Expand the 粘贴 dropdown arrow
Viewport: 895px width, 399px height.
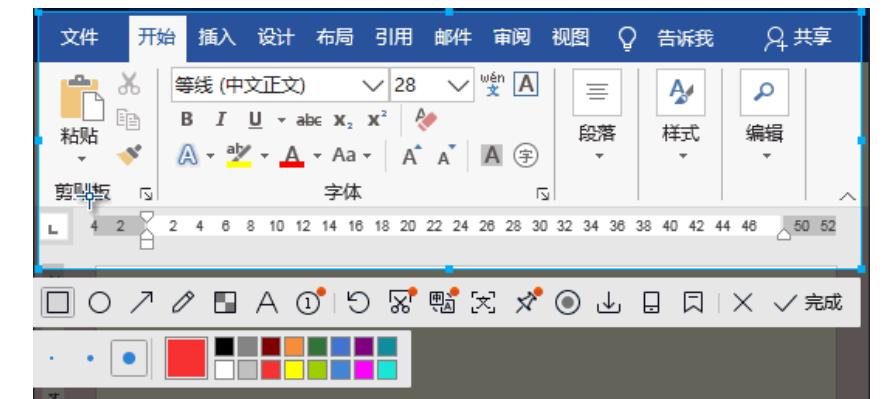(81, 159)
